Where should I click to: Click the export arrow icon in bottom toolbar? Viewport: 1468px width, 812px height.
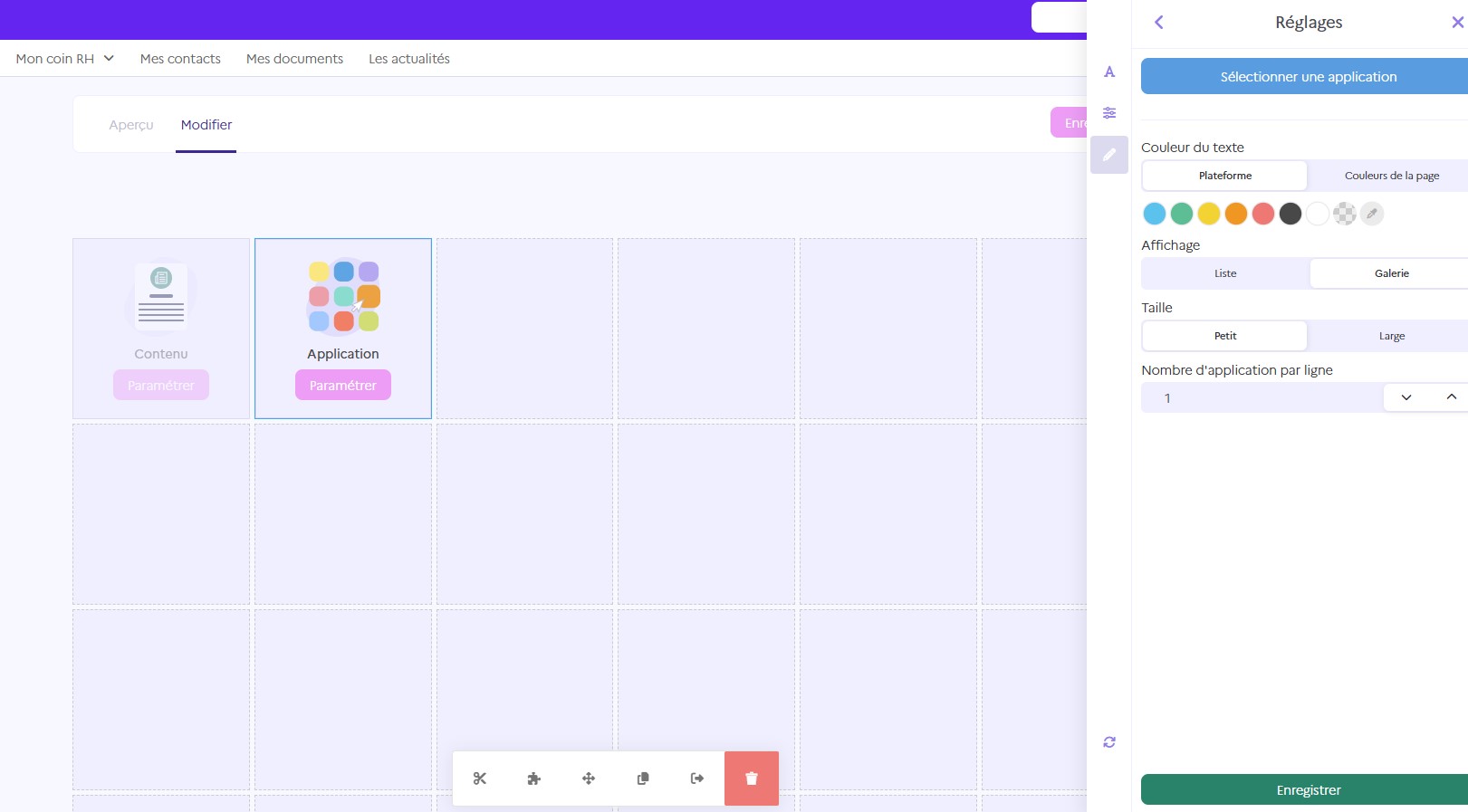point(697,779)
